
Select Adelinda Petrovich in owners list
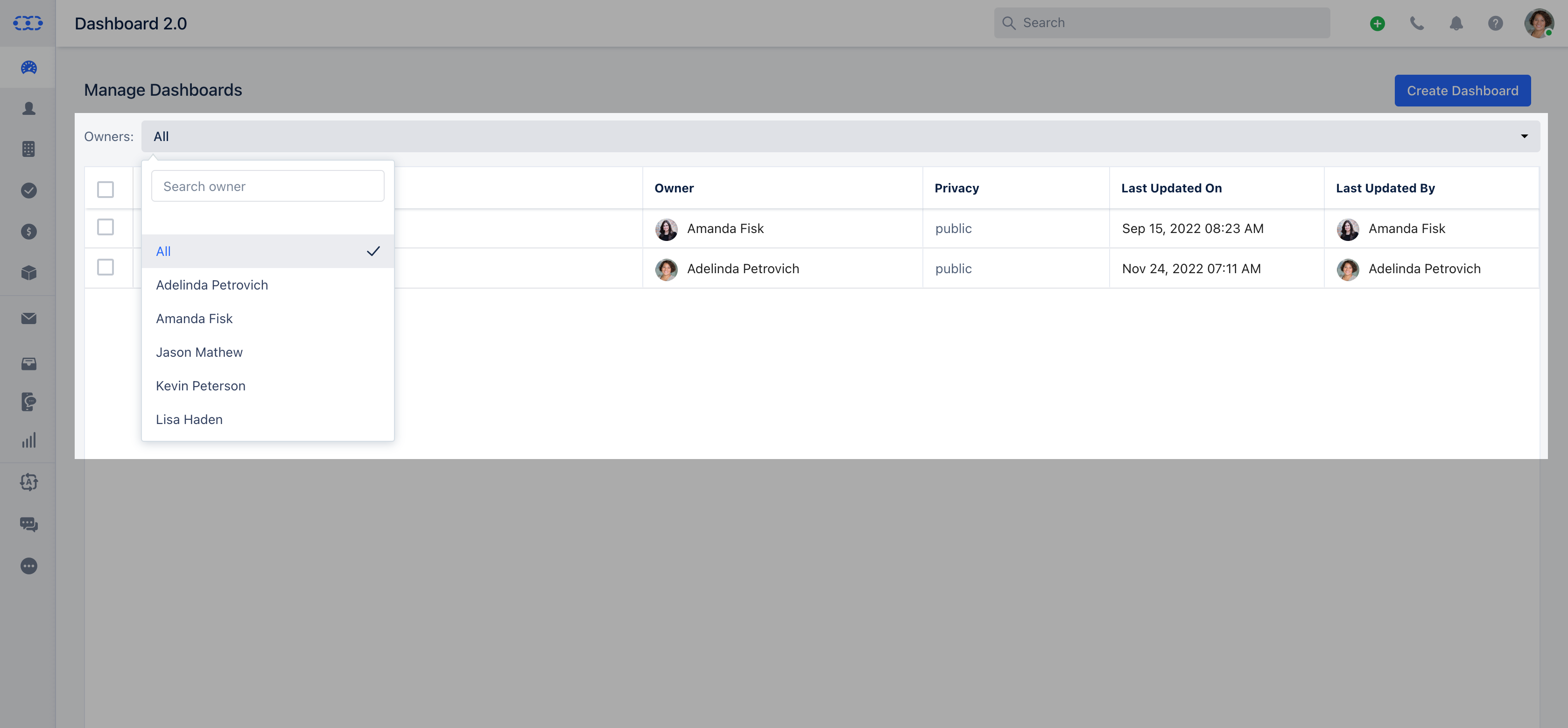(x=268, y=285)
